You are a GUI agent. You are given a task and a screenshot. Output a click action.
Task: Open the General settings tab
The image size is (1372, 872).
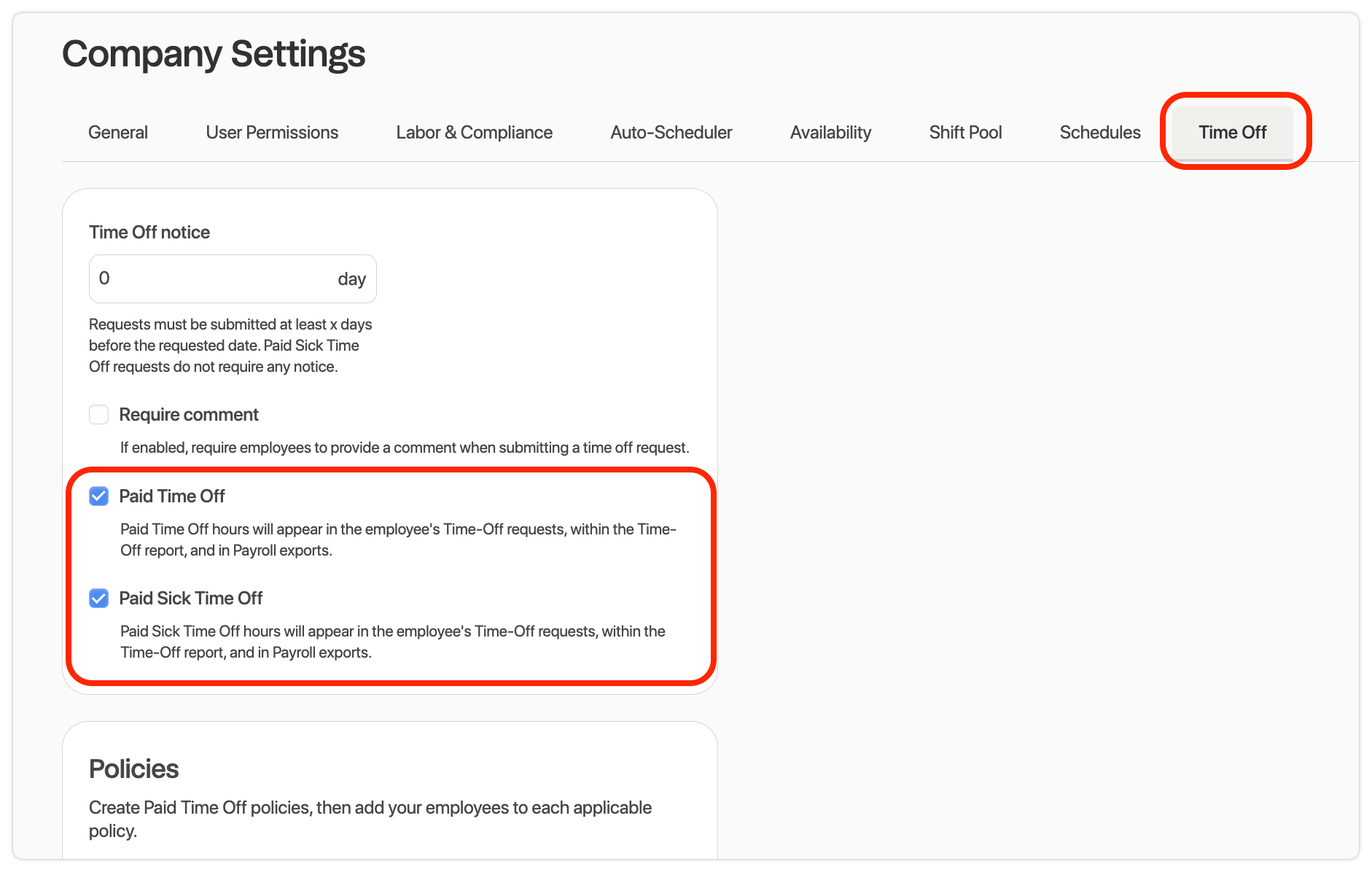click(x=117, y=133)
